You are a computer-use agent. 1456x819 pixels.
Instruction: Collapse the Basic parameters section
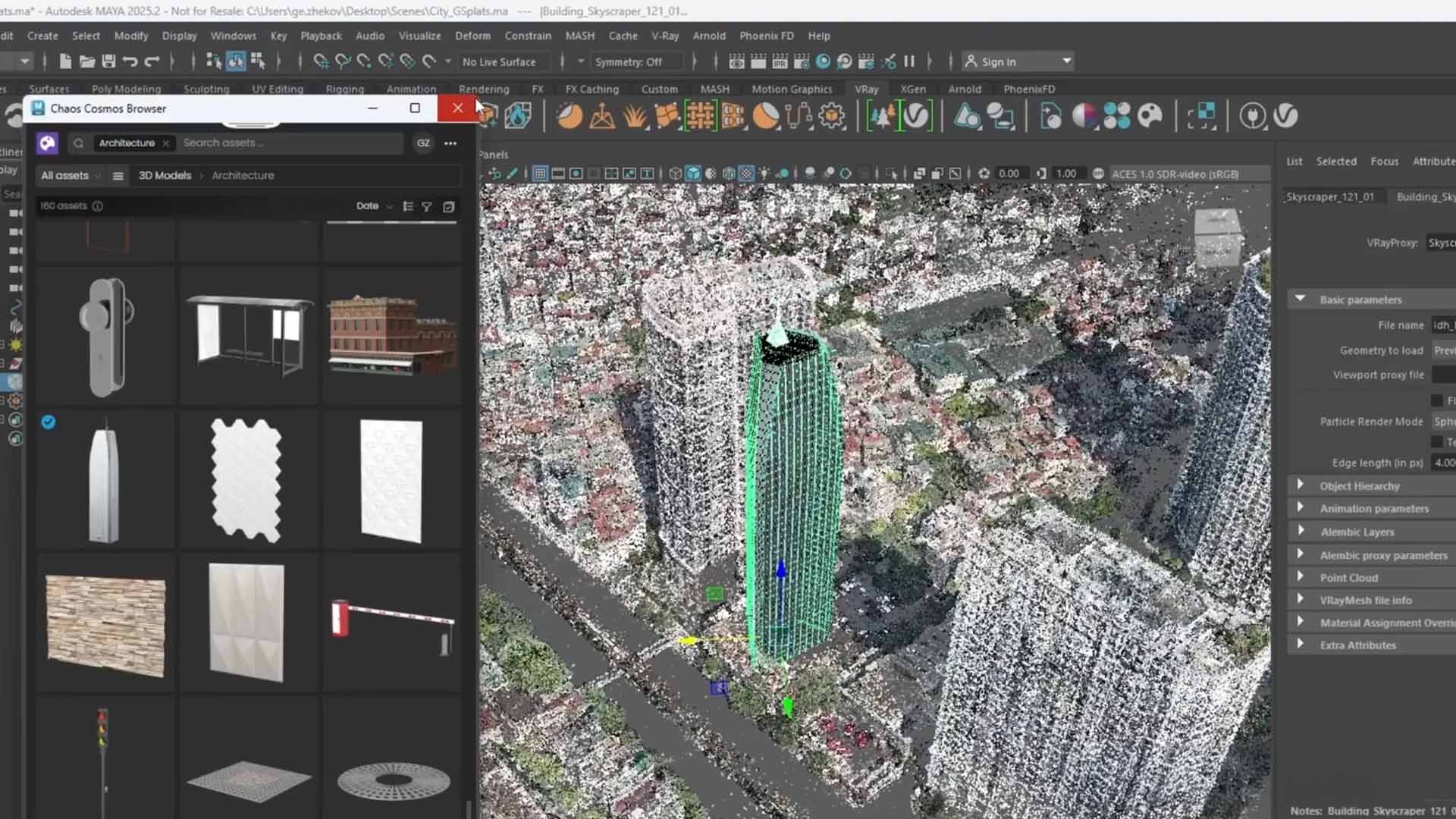(1300, 299)
